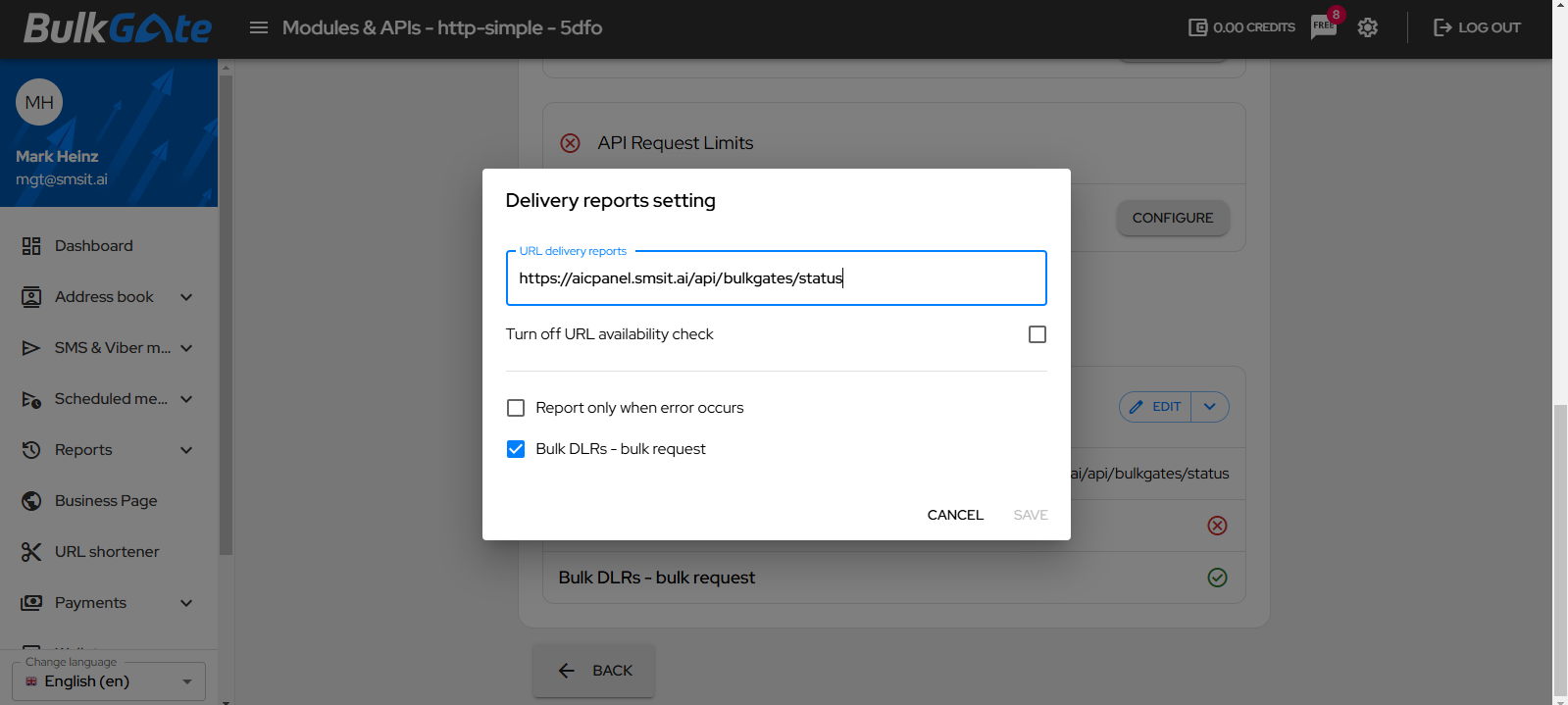
Task: Open the Payments menu item
Action: coord(109,603)
